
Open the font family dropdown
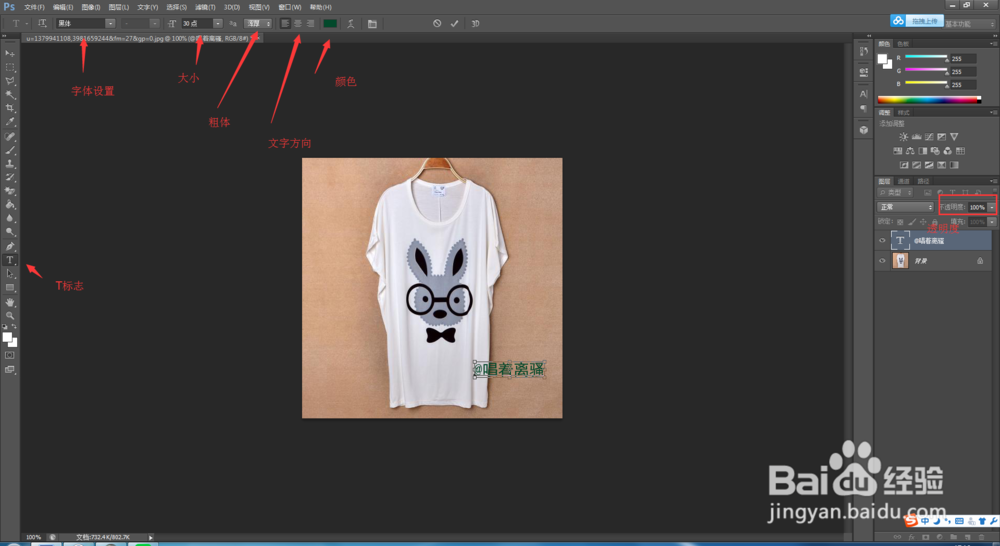(110, 23)
